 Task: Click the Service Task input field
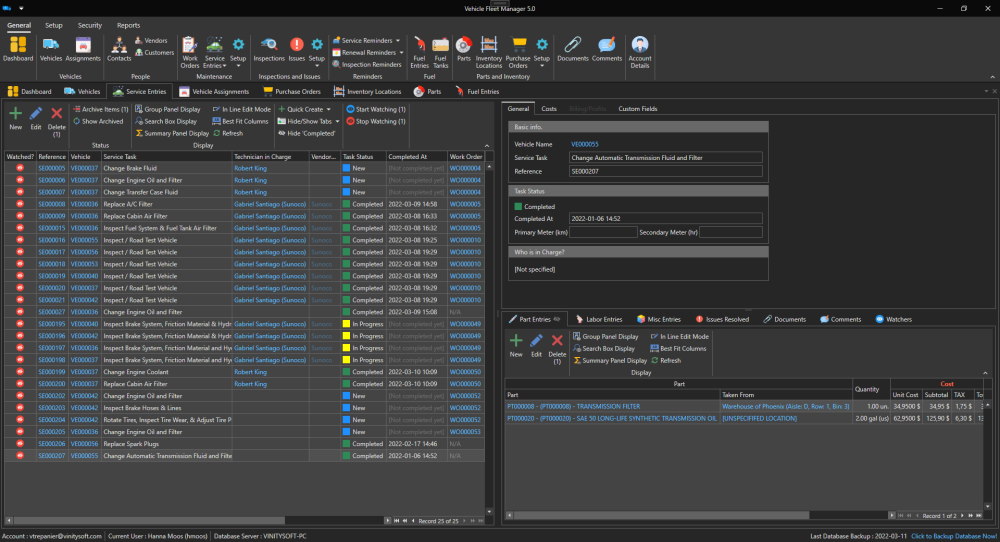pos(665,157)
